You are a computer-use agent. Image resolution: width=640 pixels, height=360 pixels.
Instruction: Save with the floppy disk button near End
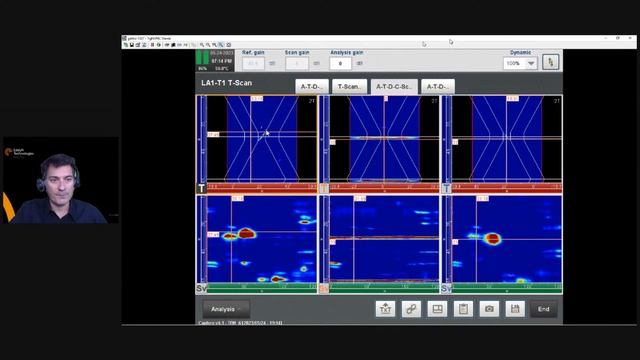click(x=515, y=309)
